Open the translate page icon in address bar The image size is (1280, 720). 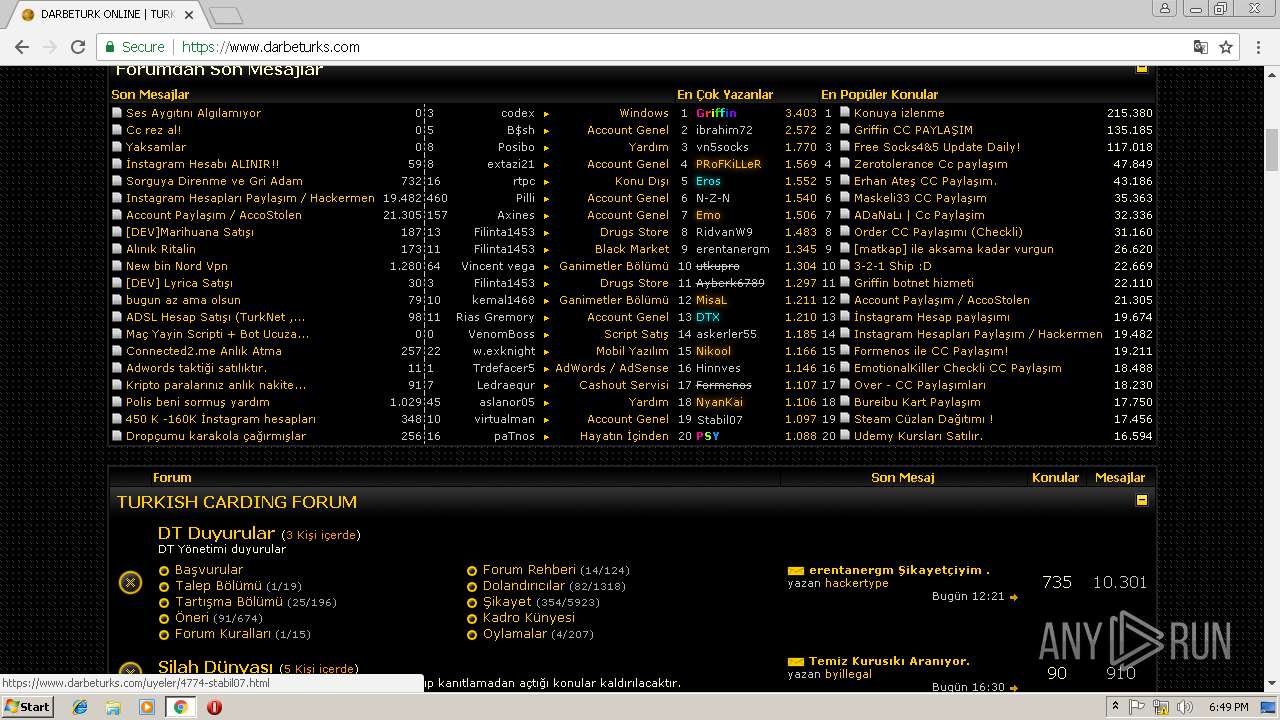pos(1200,47)
